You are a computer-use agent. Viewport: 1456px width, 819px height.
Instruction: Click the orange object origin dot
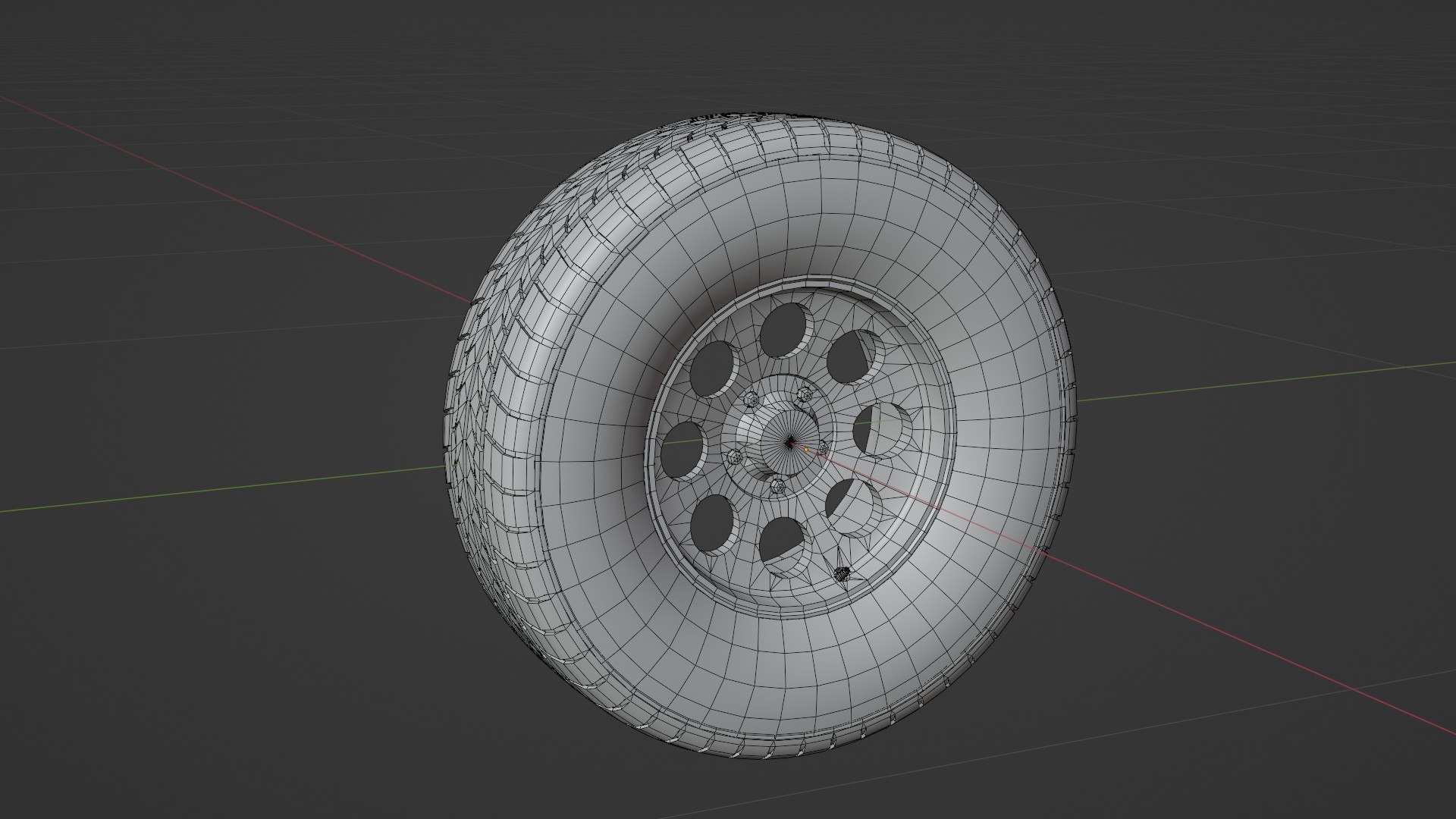[806, 449]
